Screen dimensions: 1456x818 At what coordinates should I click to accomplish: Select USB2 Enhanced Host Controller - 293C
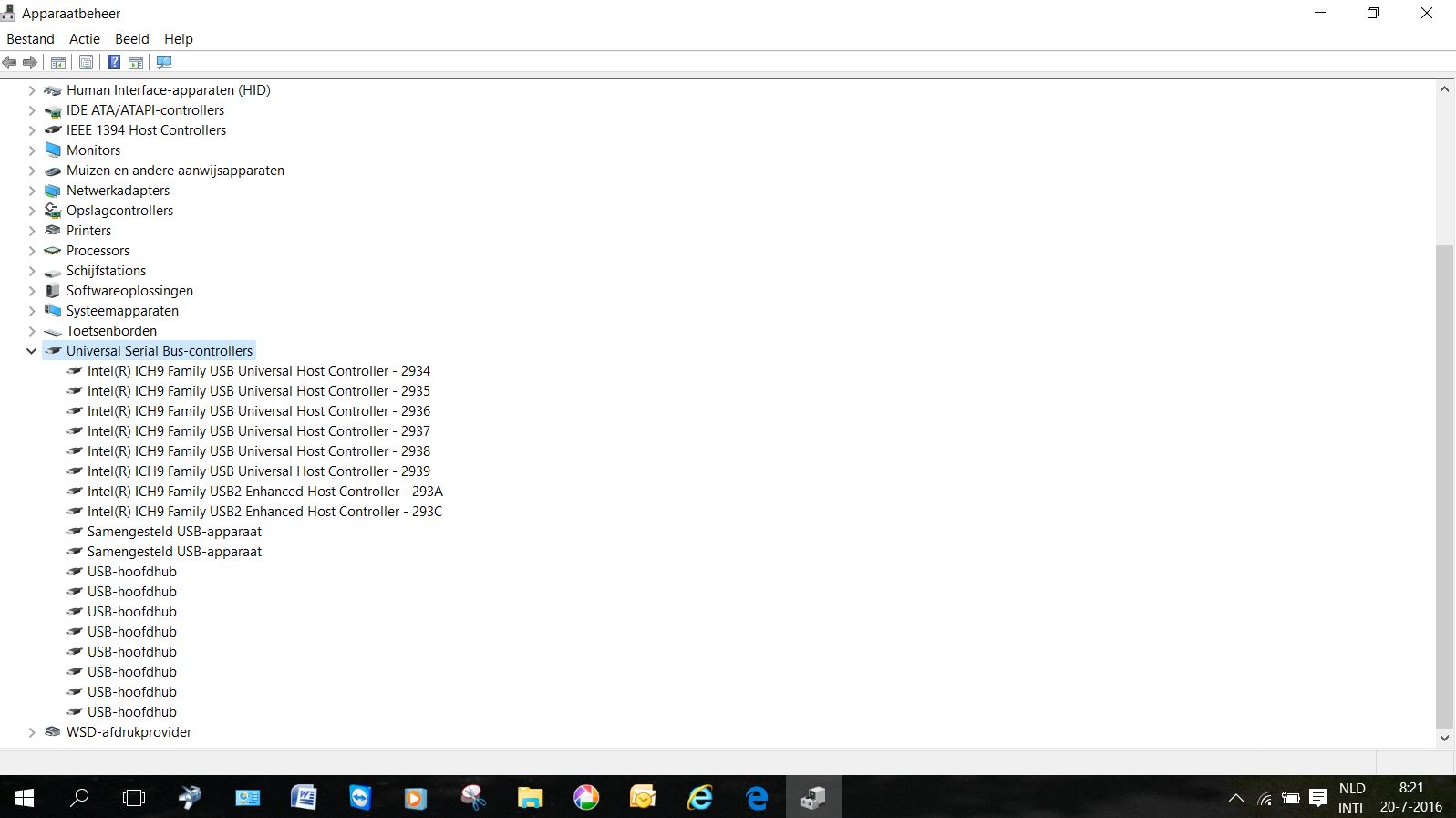coord(264,512)
